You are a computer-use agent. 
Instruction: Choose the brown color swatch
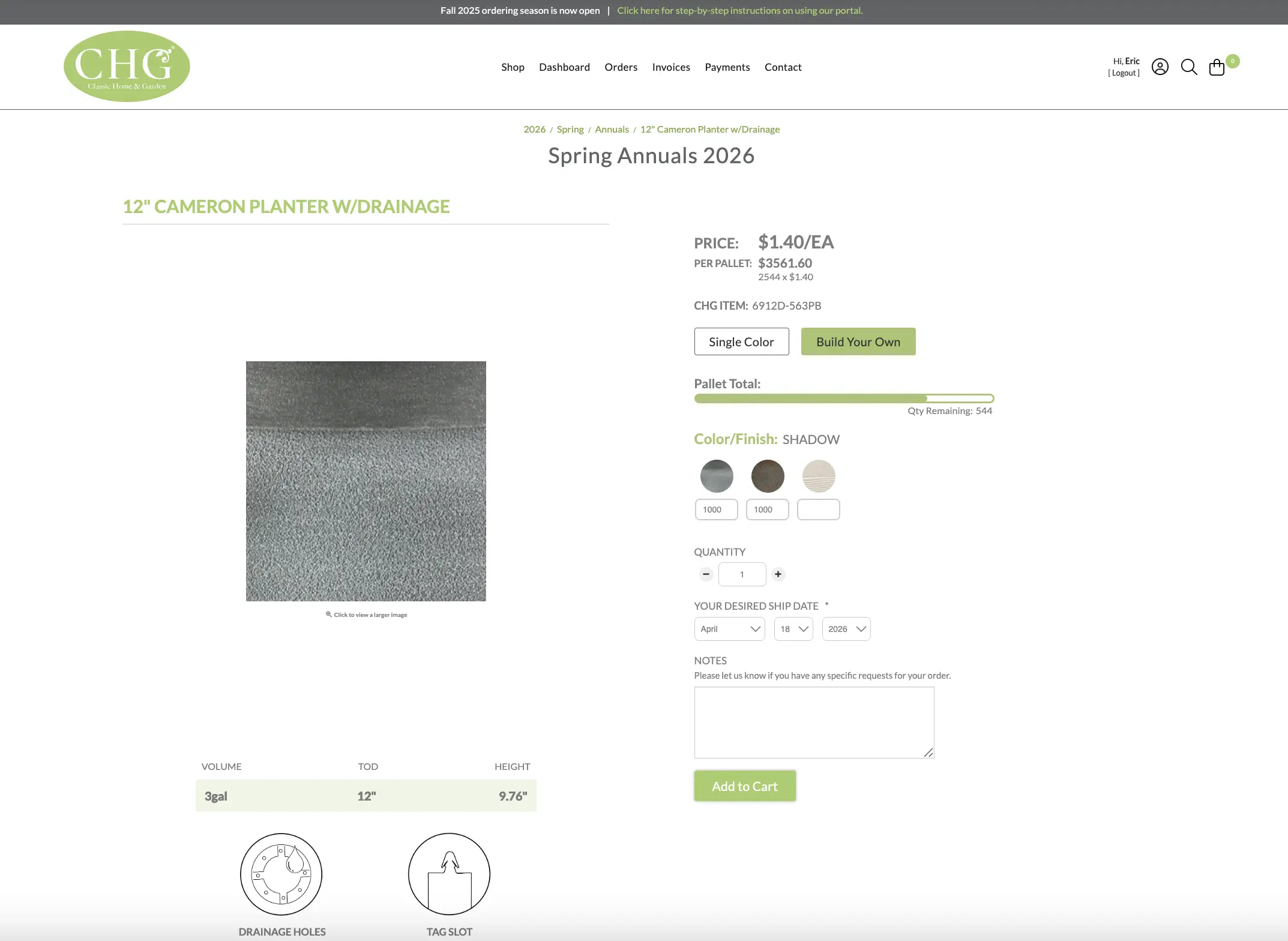[x=768, y=476]
